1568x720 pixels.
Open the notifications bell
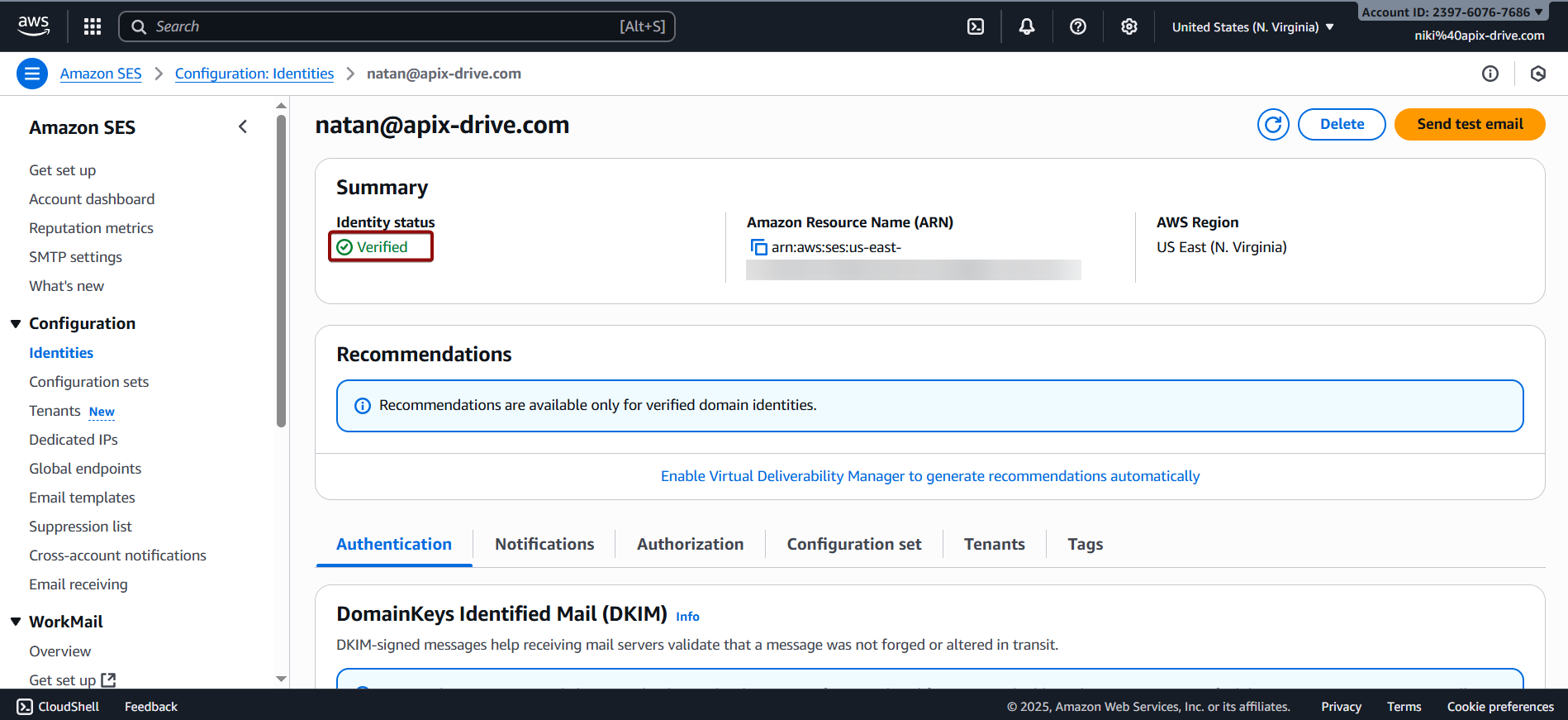click(1027, 26)
